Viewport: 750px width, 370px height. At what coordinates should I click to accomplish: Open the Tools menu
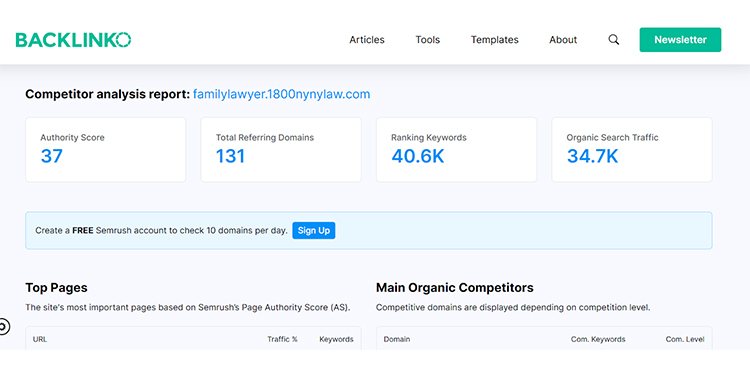(428, 40)
